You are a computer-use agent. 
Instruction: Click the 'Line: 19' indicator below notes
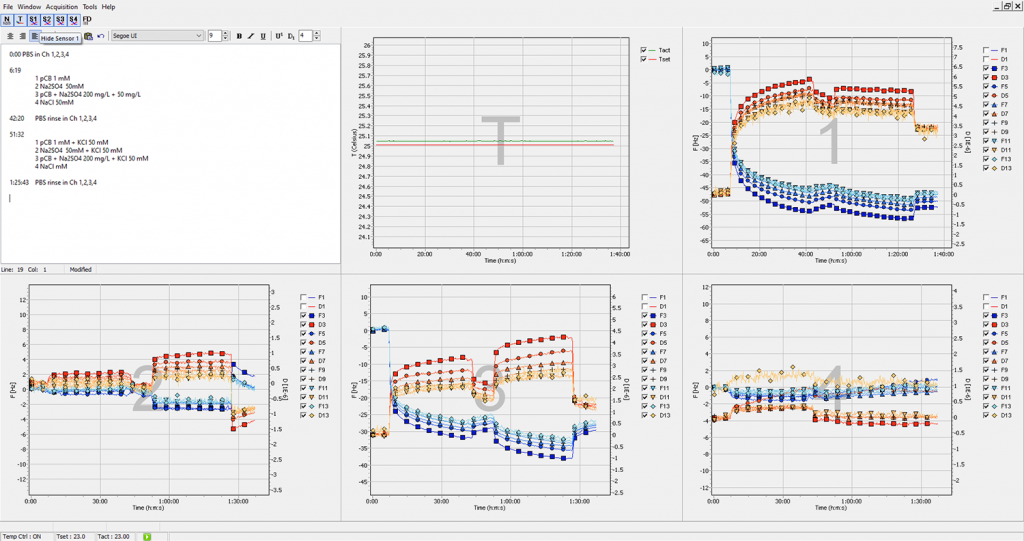[x=12, y=269]
